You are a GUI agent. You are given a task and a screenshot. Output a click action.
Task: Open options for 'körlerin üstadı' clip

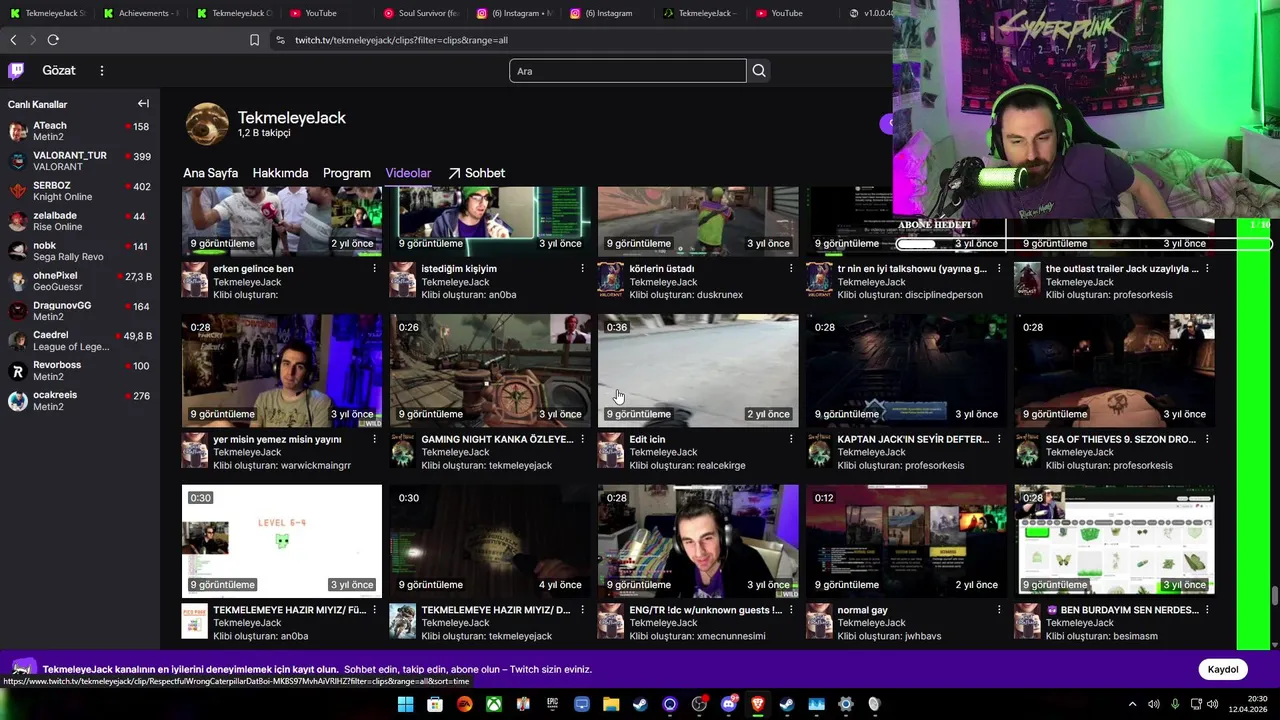(x=791, y=268)
